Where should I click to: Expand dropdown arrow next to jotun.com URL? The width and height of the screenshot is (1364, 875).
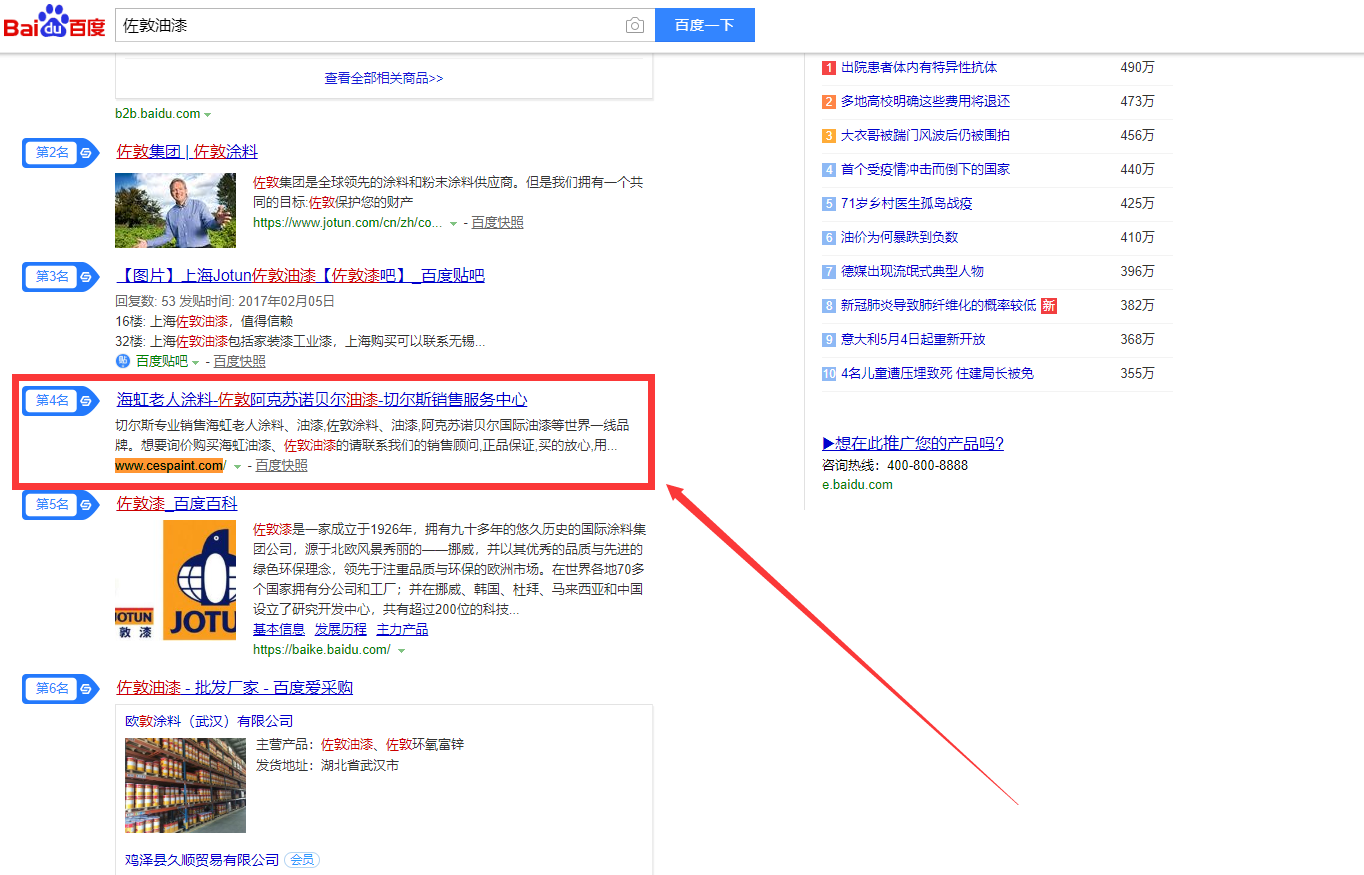pyautogui.click(x=454, y=224)
